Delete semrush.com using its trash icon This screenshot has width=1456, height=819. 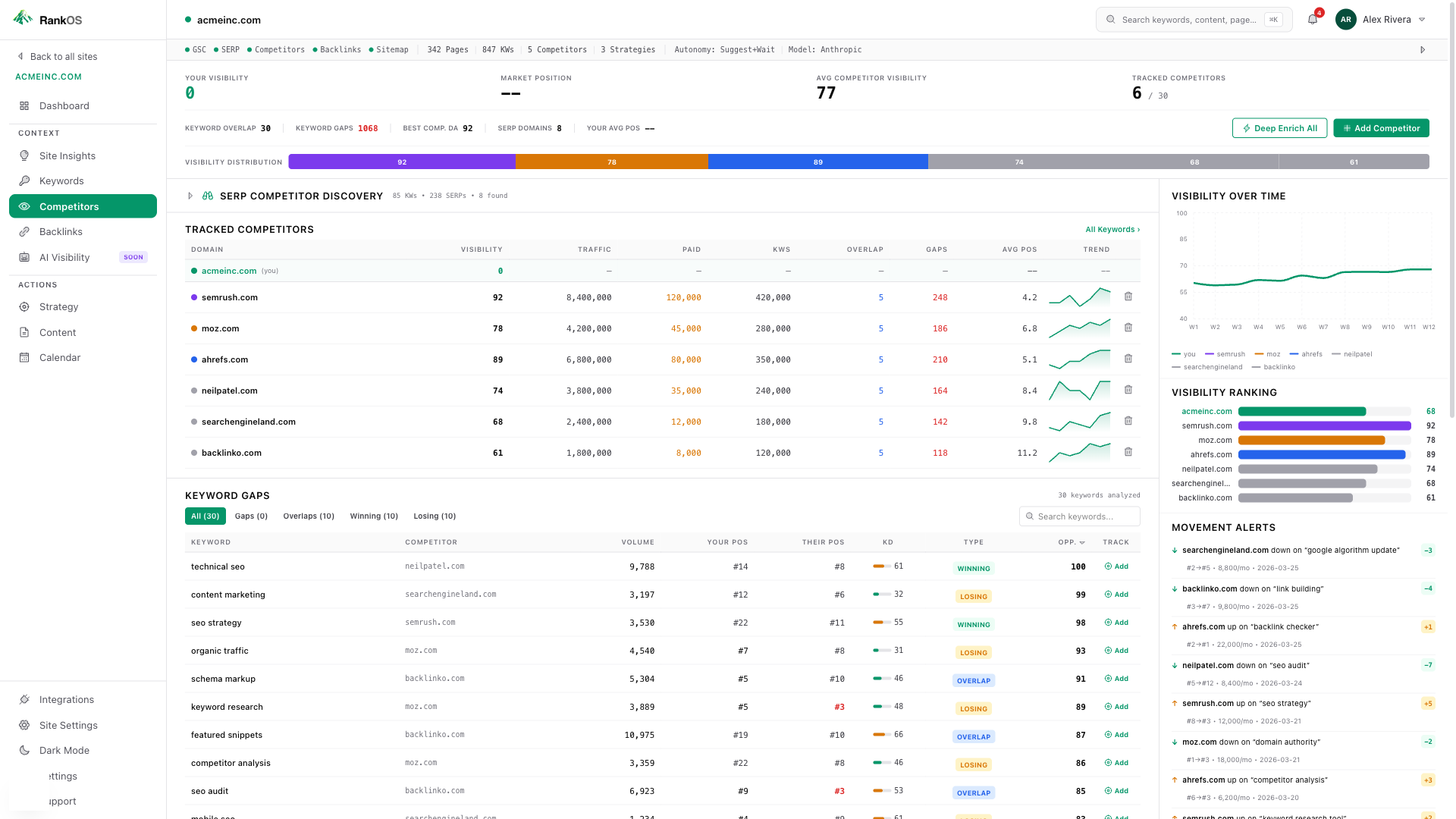[x=1128, y=297]
